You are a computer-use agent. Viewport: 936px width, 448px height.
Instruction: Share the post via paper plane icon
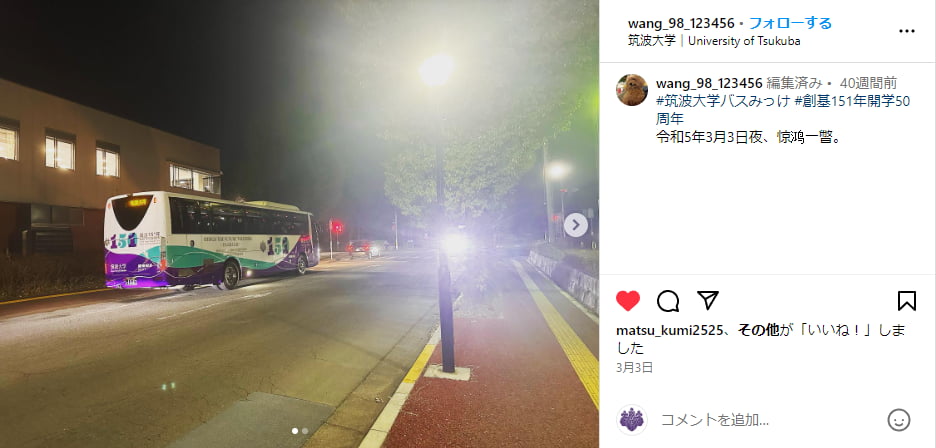708,300
